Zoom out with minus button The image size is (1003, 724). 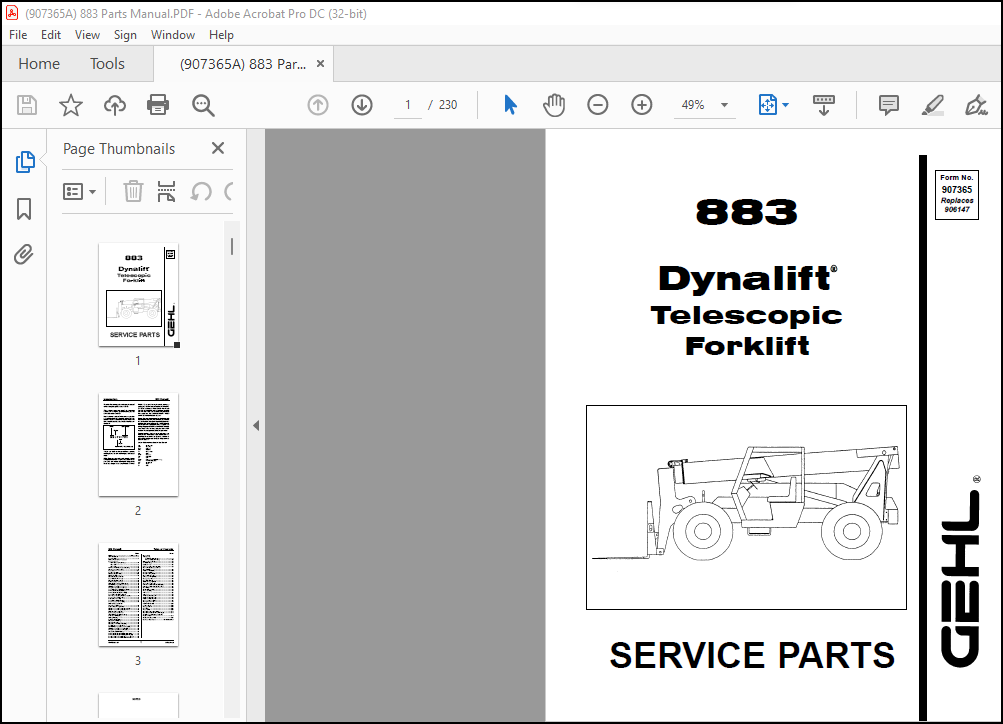click(597, 105)
